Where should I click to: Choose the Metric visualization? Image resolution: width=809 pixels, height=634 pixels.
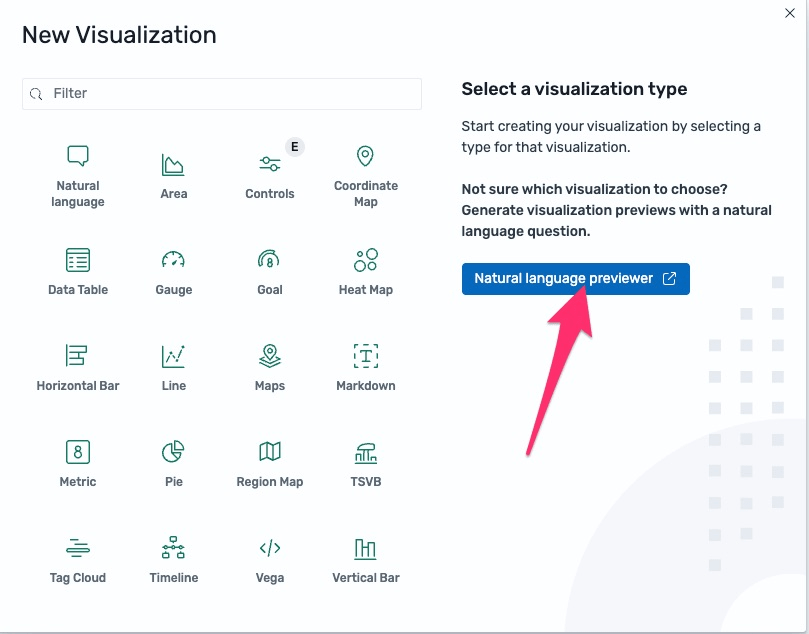click(x=78, y=463)
